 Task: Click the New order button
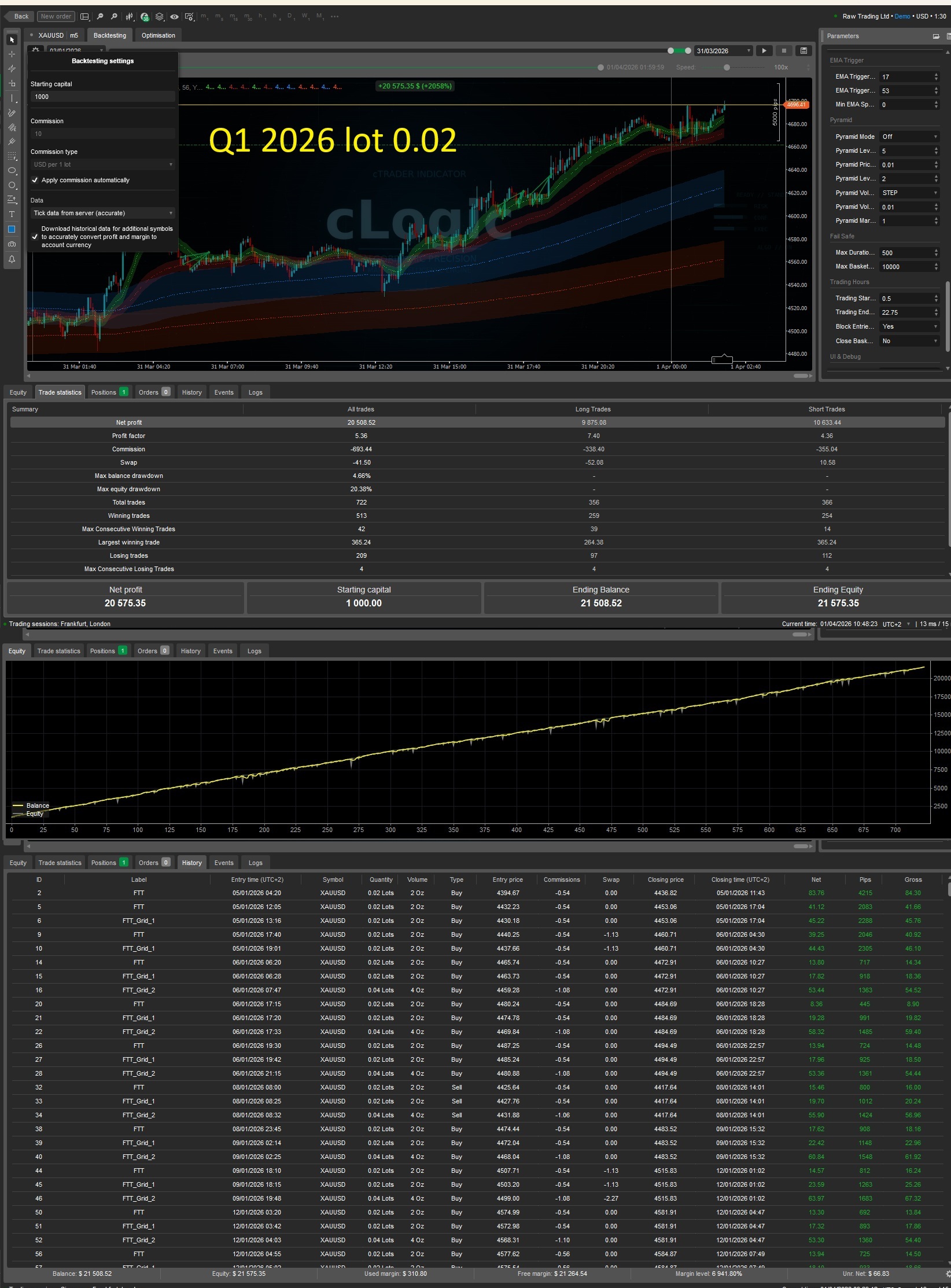pos(55,16)
